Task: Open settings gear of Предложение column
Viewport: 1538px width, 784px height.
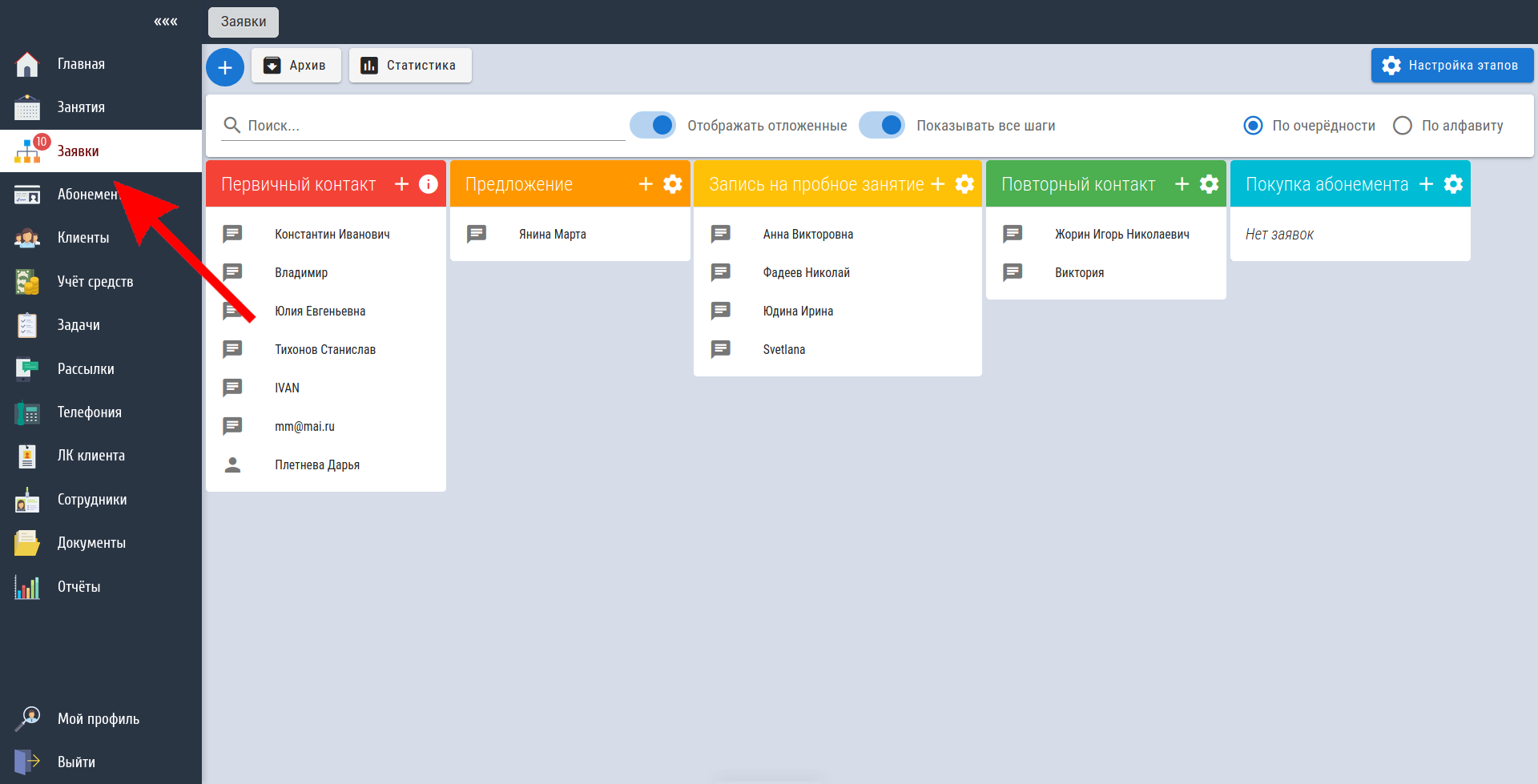Action: (x=673, y=184)
